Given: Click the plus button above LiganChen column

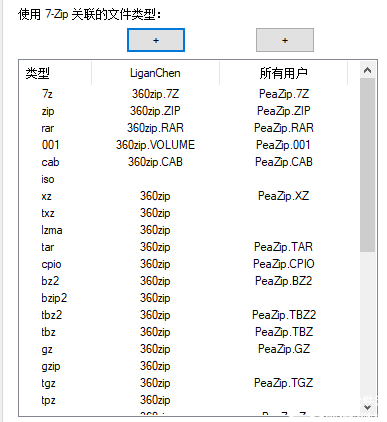Looking at the screenshot, I should (x=156, y=40).
